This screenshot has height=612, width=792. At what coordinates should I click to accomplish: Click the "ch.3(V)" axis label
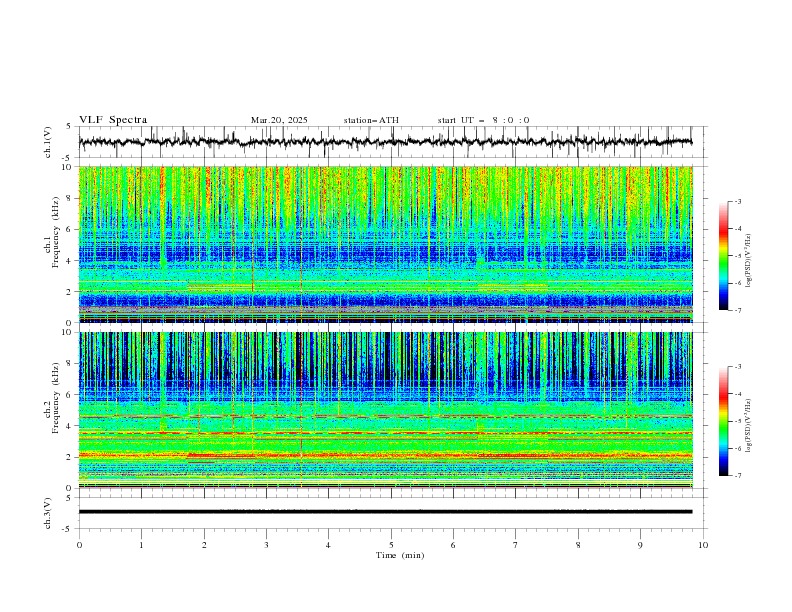(48, 513)
